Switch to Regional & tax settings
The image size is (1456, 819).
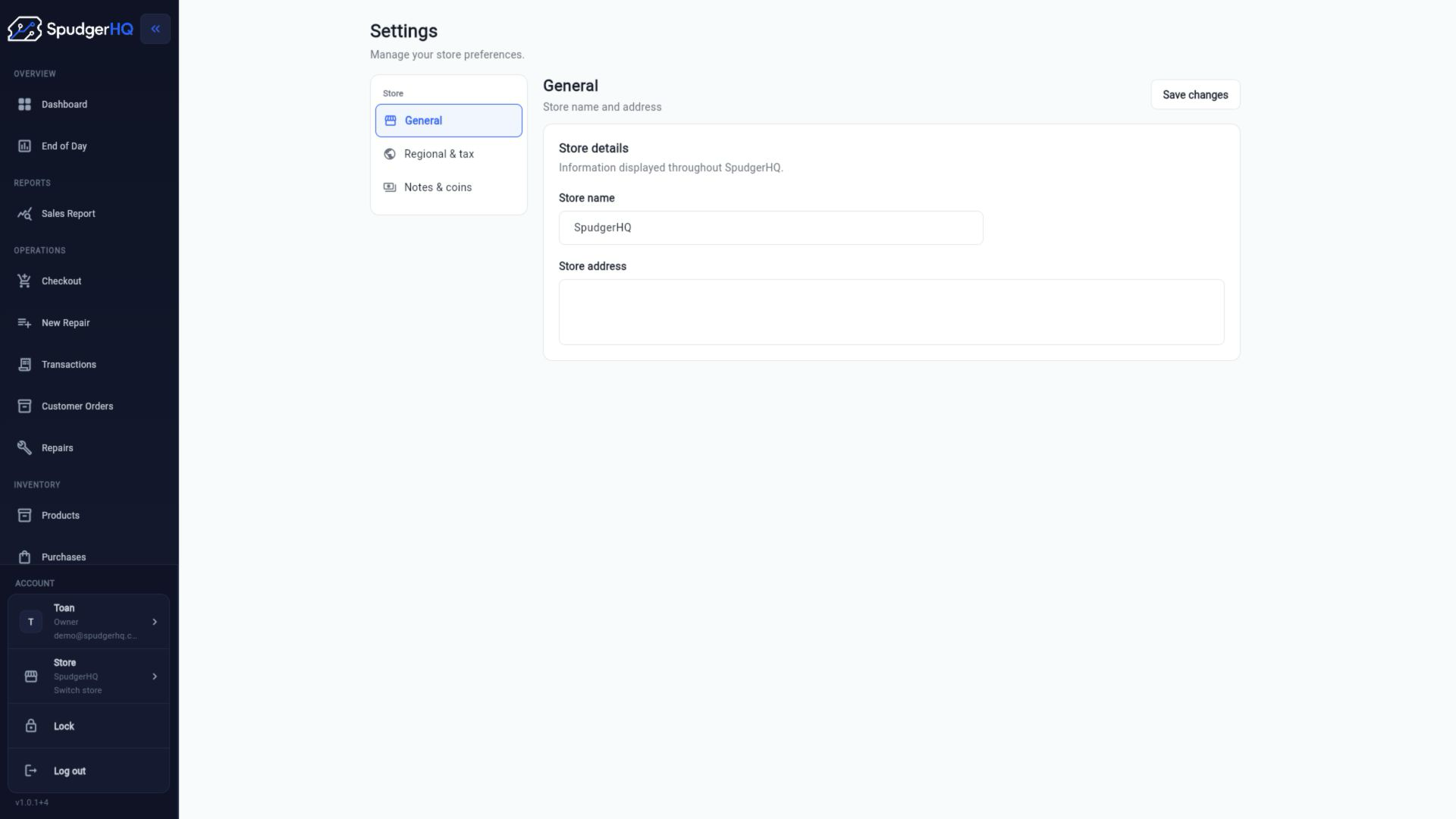(449, 154)
